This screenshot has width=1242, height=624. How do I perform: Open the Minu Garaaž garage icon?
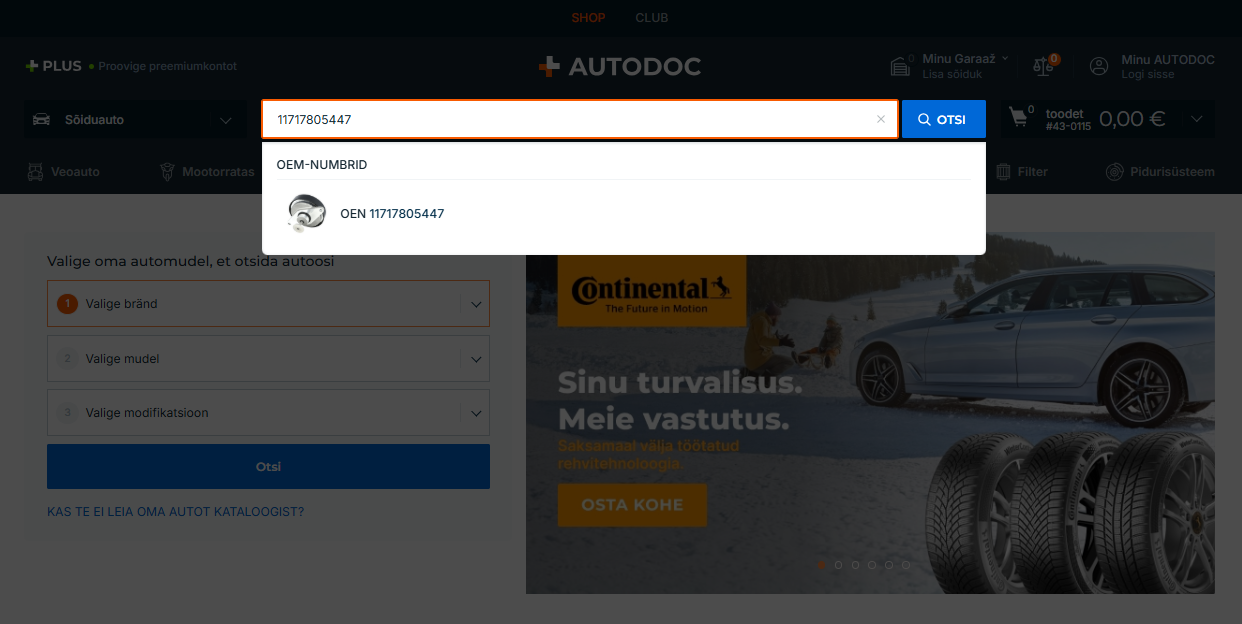click(x=902, y=66)
